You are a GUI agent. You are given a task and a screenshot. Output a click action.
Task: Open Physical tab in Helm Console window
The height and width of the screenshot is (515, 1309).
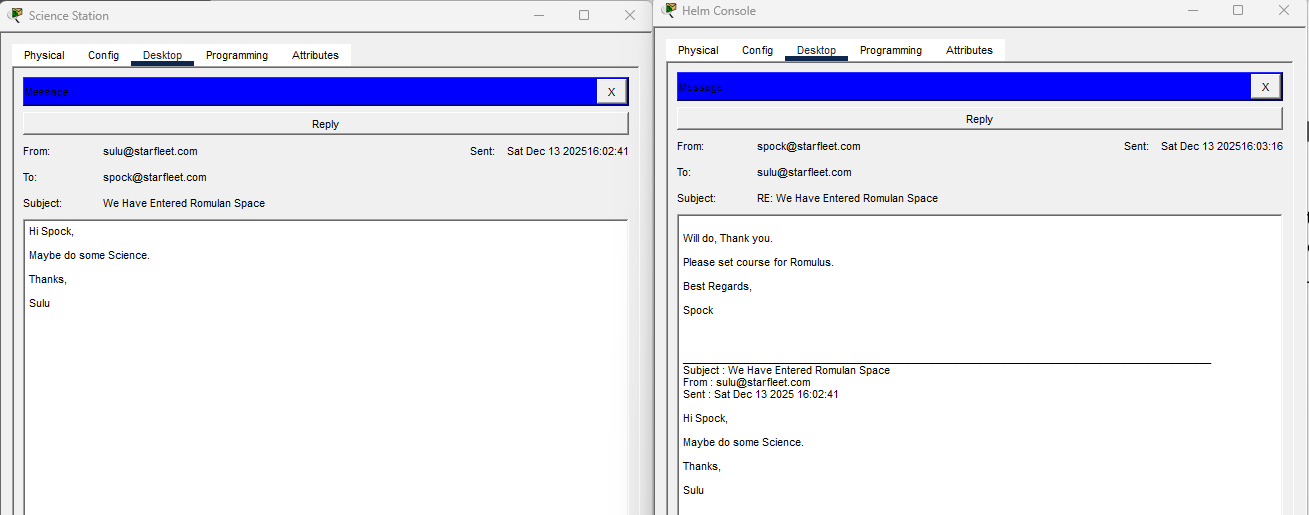(x=698, y=50)
